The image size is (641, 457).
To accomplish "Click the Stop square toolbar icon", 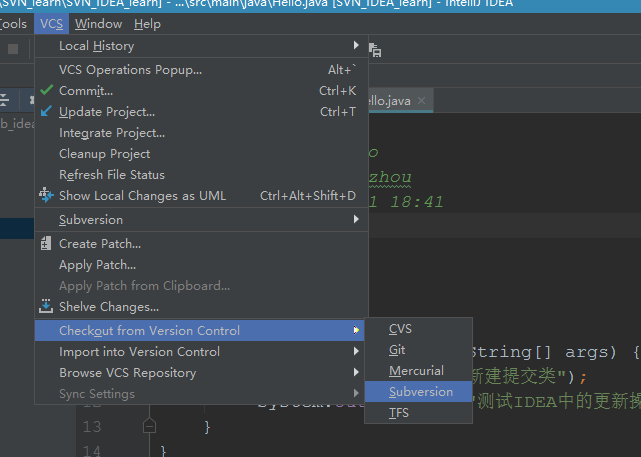I will click(13, 49).
